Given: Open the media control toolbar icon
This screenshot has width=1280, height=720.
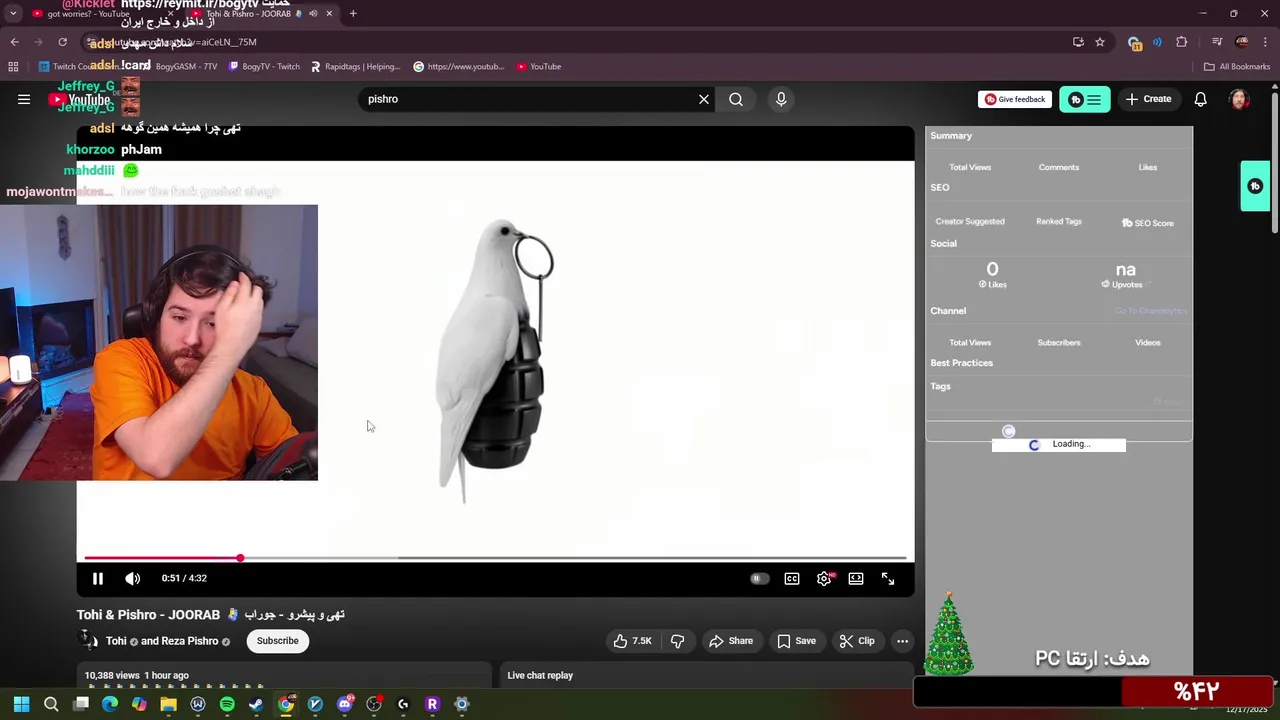Looking at the screenshot, I should coord(1217,42).
